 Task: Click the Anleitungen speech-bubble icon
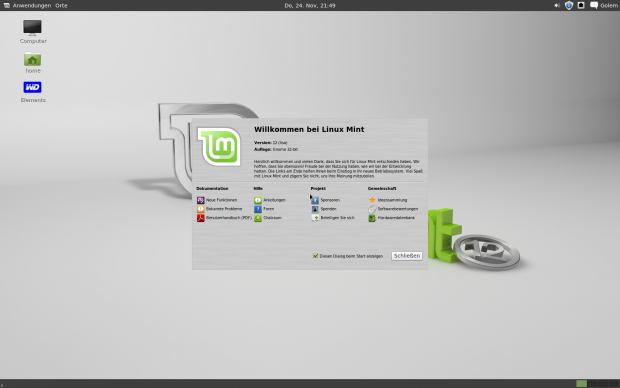pos(258,200)
